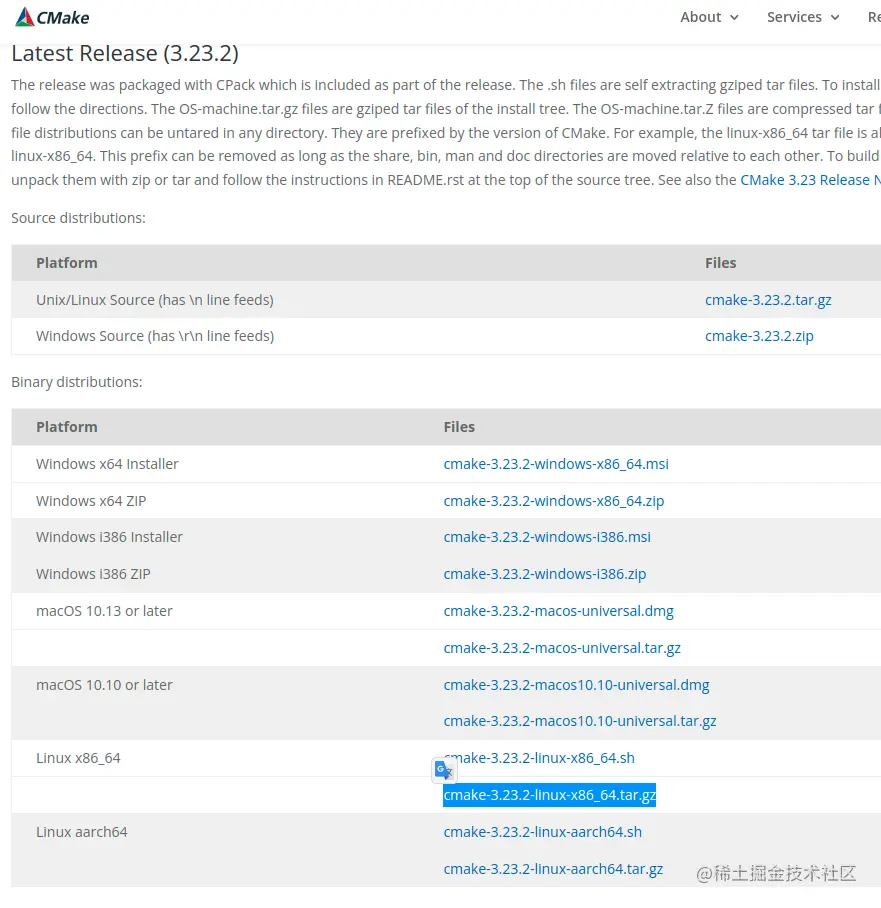Download cmake-3.23.2-linux-aarch64.sh
Screen dimensions: 881x908
pos(542,832)
